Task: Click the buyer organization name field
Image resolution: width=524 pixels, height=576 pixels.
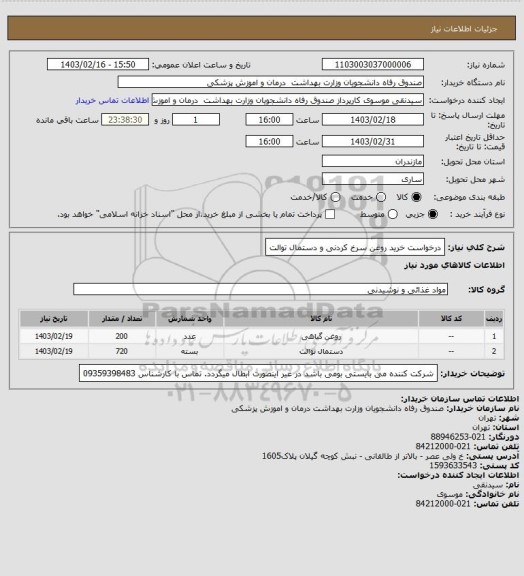Action: [270, 82]
